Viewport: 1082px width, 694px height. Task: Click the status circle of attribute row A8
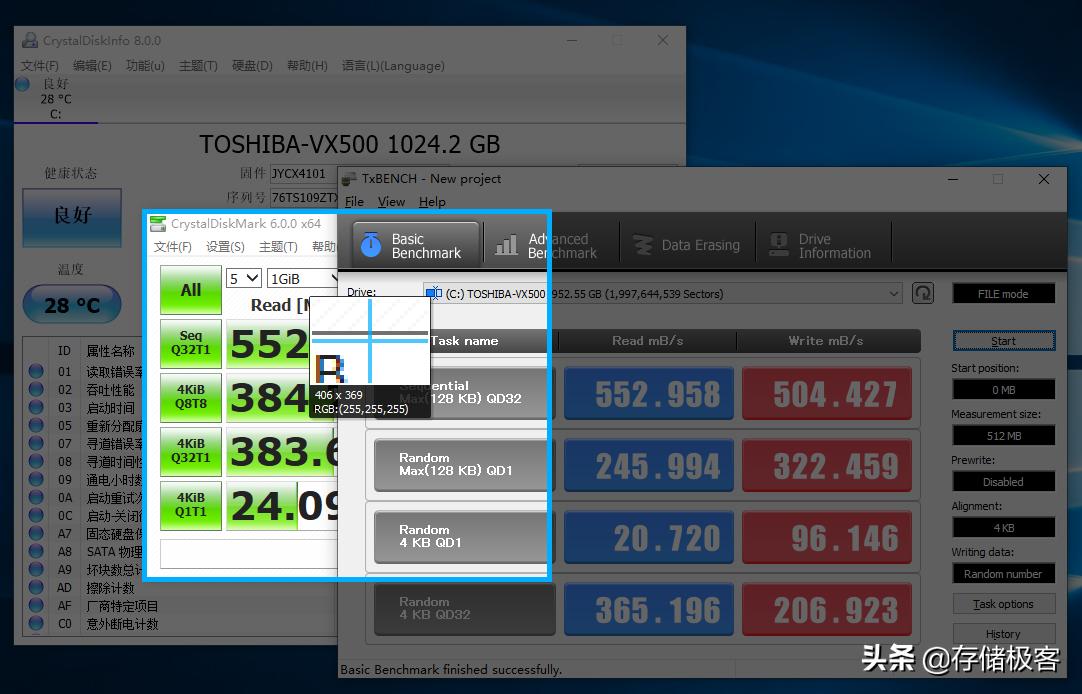[x=36, y=551]
